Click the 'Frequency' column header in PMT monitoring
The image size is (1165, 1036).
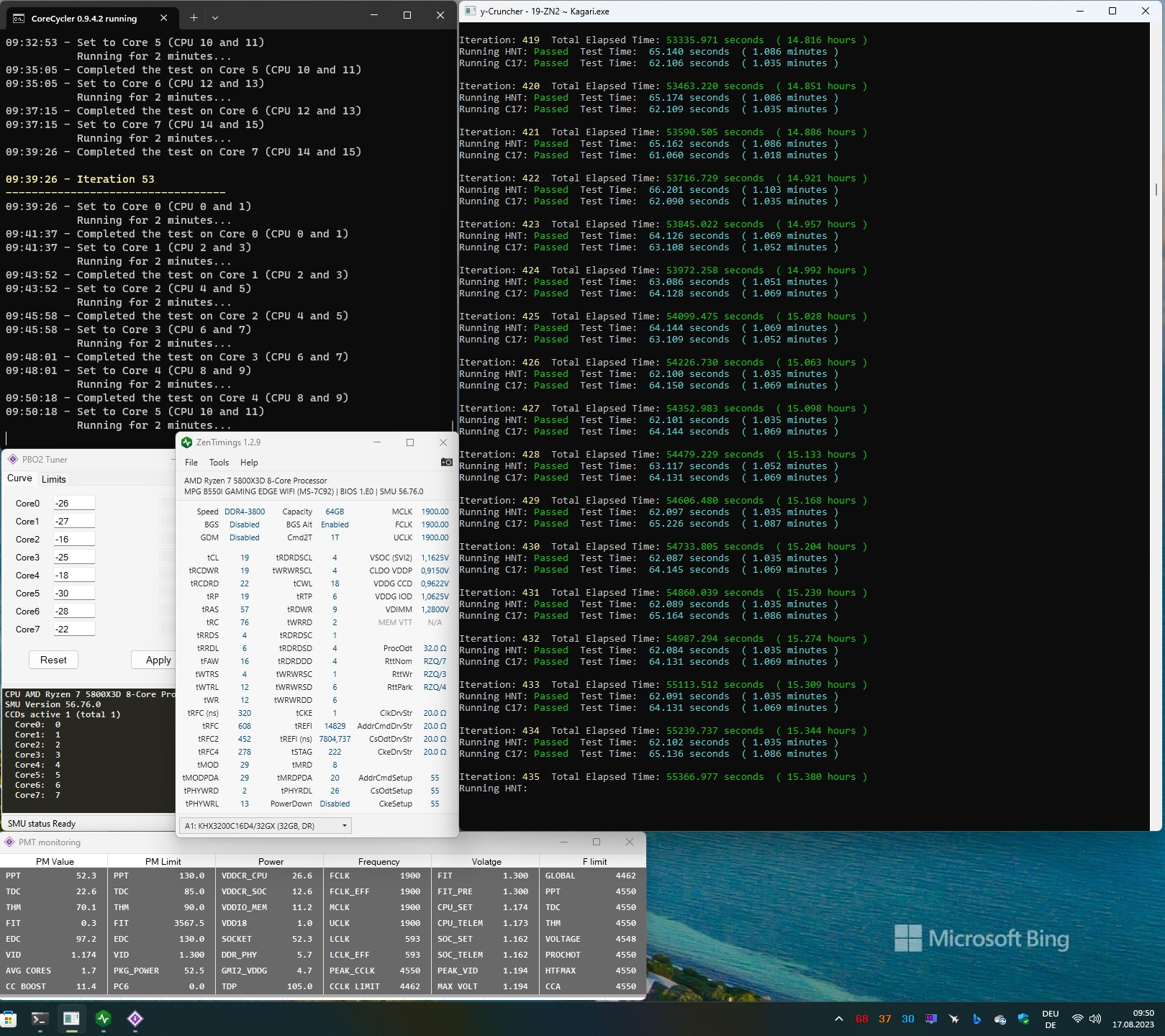click(378, 861)
